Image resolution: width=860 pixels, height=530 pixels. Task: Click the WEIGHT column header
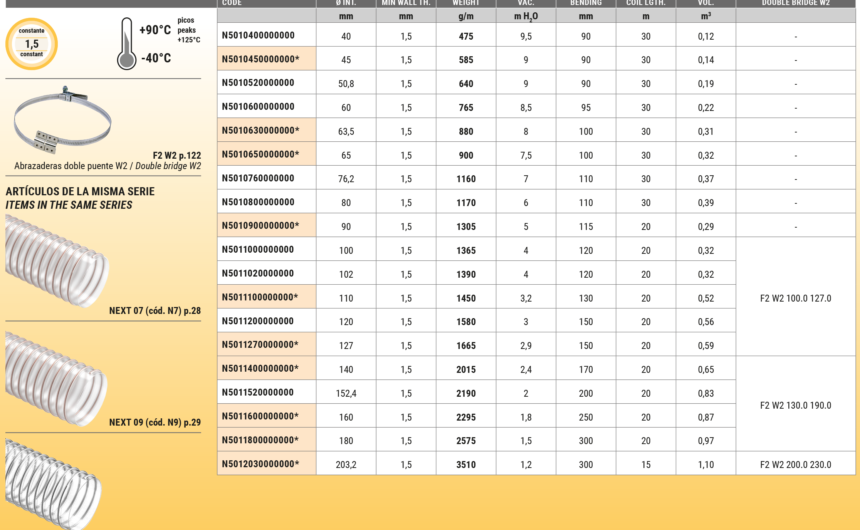pos(466,3)
